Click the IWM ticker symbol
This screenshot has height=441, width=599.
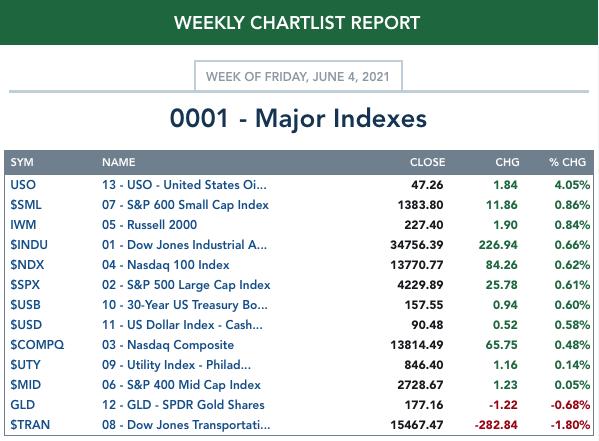[x=23, y=225]
